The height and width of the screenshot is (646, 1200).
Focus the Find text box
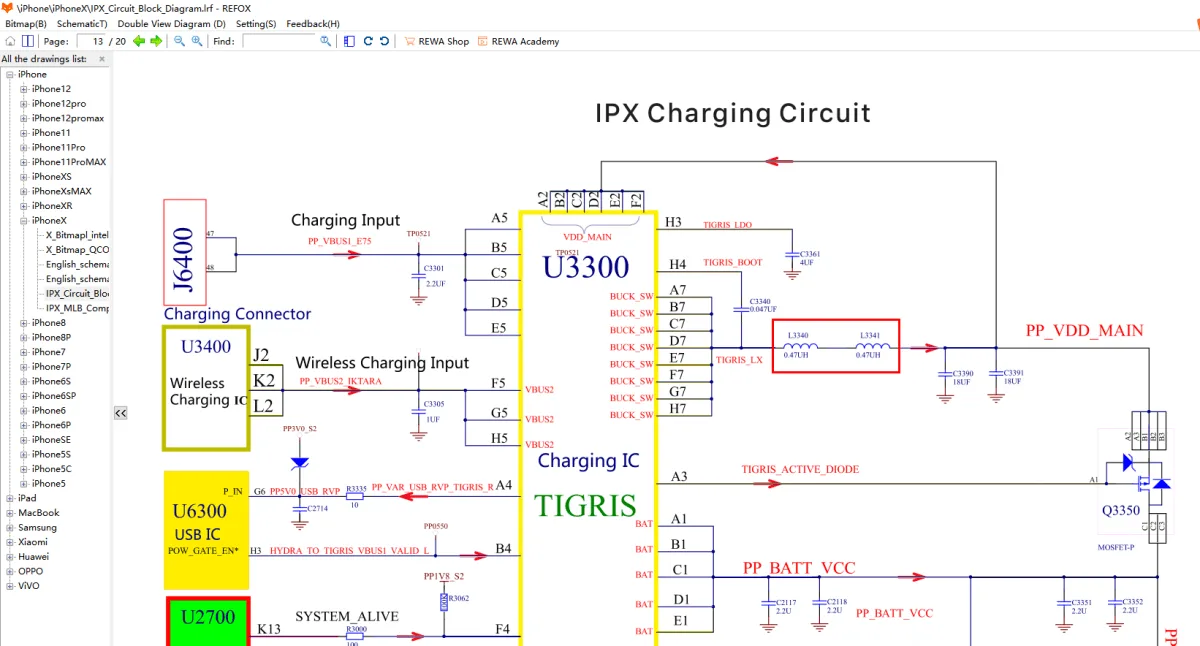click(x=279, y=41)
